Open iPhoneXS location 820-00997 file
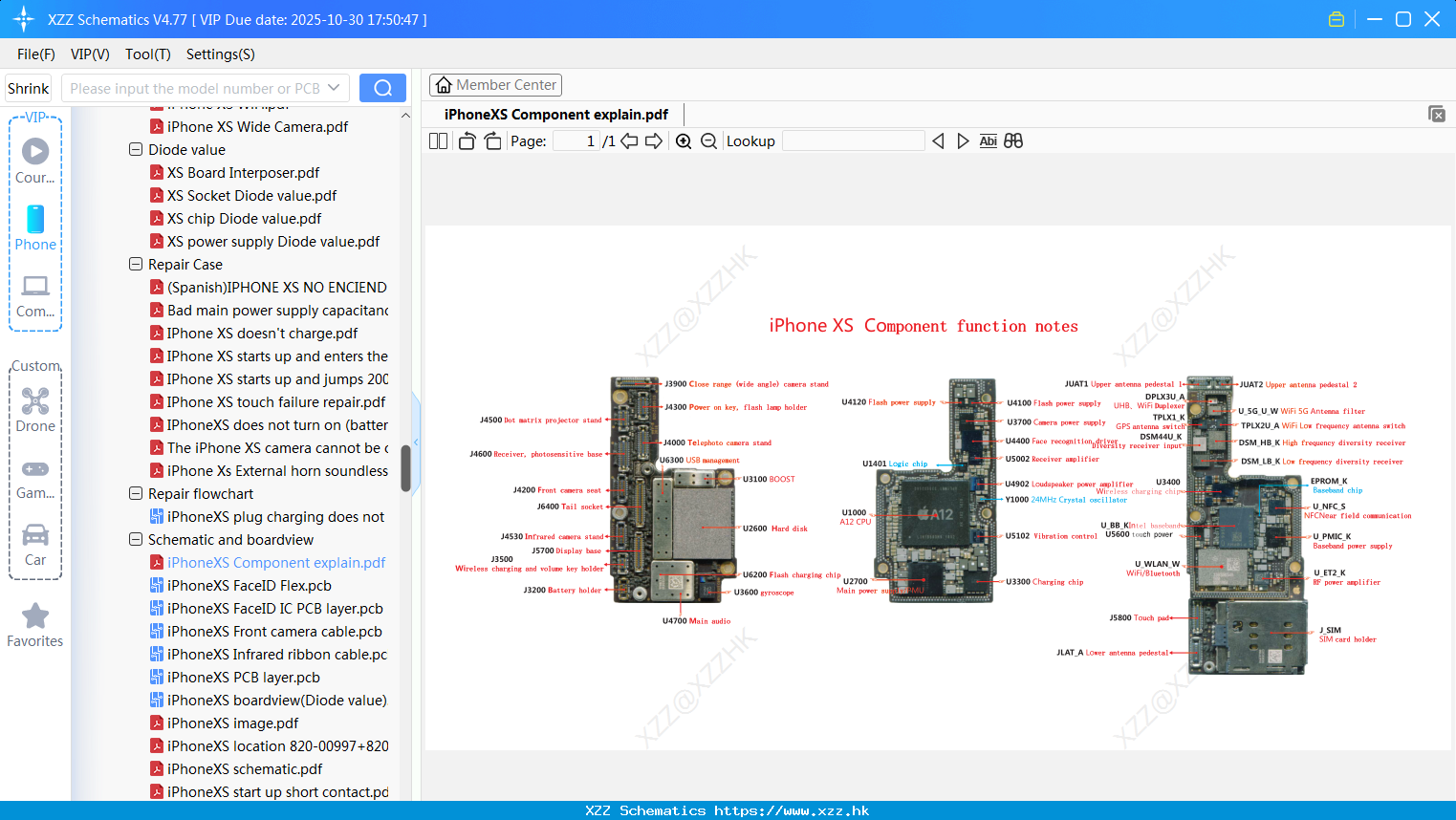The height and width of the screenshot is (820, 1456). [x=277, y=745]
